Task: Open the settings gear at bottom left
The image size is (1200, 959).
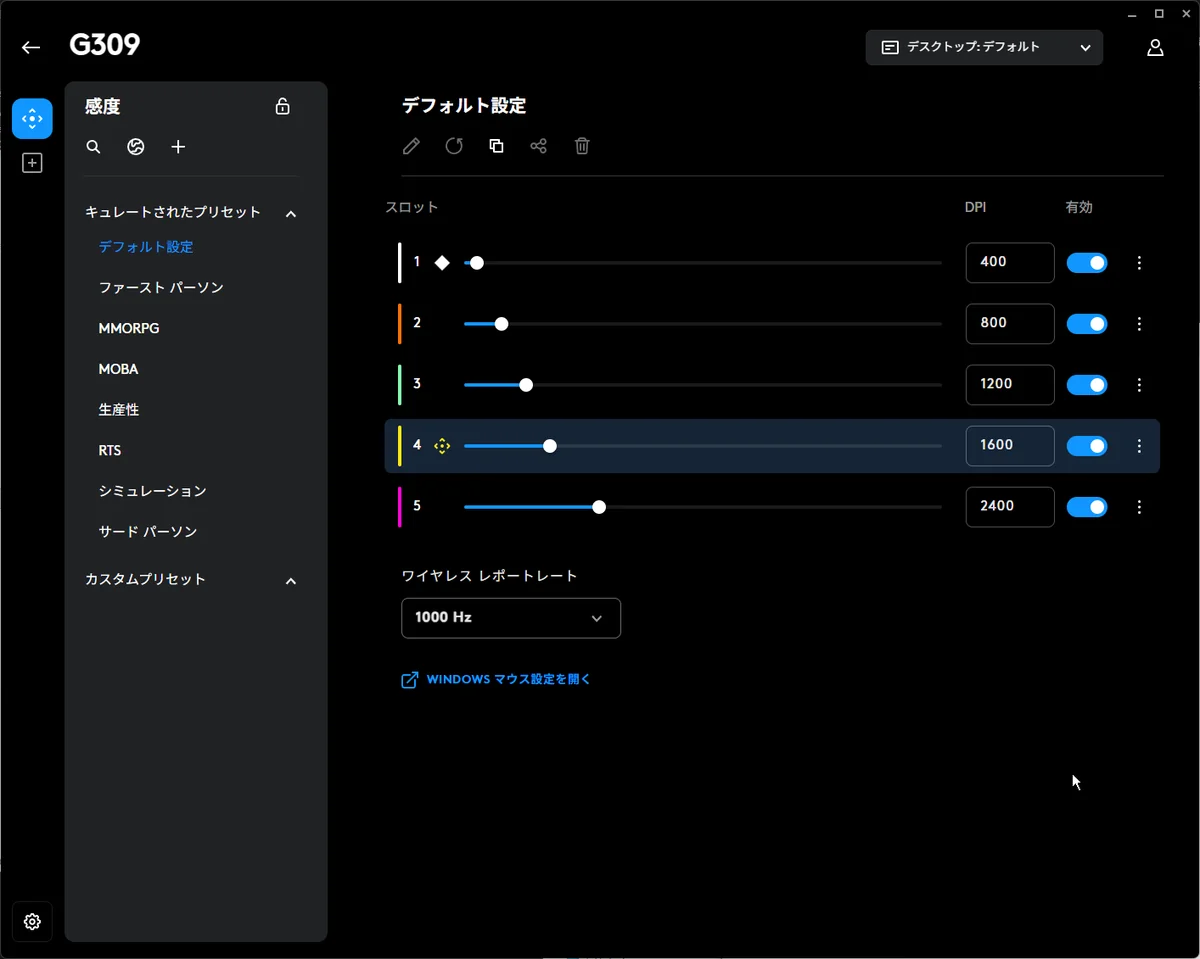Action: coord(32,921)
